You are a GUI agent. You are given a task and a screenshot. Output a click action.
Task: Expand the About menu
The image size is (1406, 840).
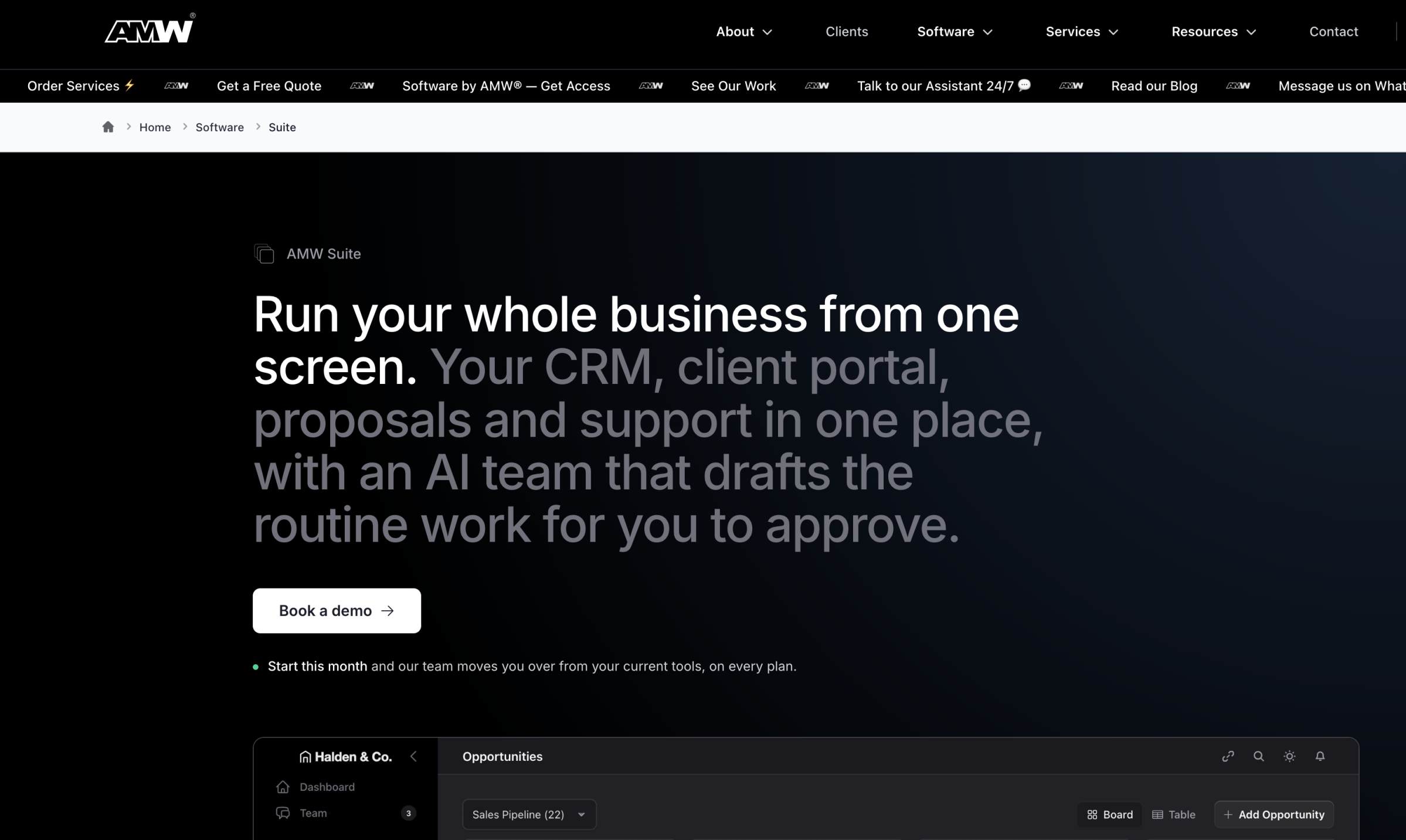coord(744,32)
